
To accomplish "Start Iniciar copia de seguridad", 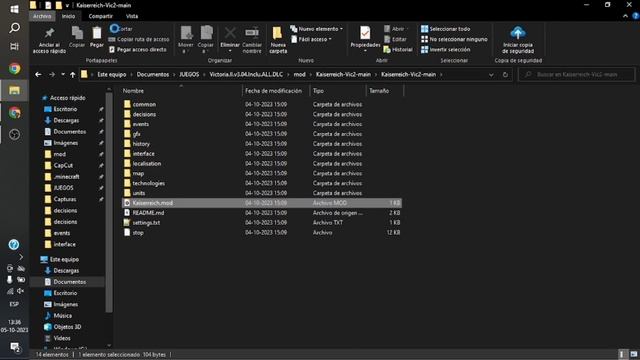I will (x=518, y=40).
